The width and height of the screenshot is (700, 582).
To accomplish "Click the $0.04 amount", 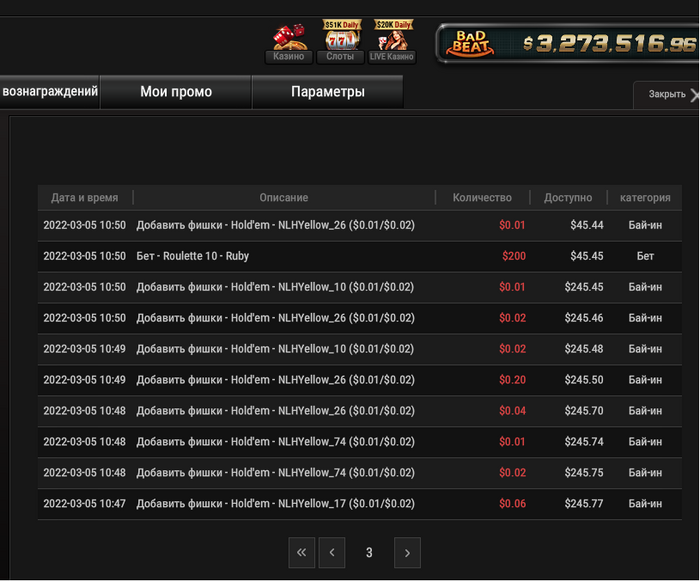I will click(x=512, y=411).
